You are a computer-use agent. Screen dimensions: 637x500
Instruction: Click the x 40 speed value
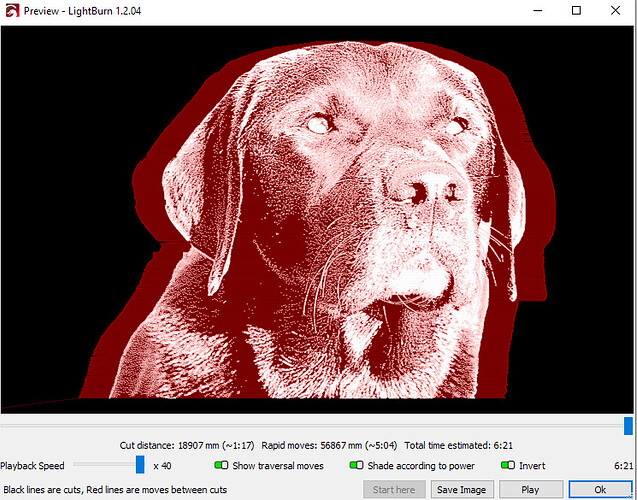coord(162,465)
